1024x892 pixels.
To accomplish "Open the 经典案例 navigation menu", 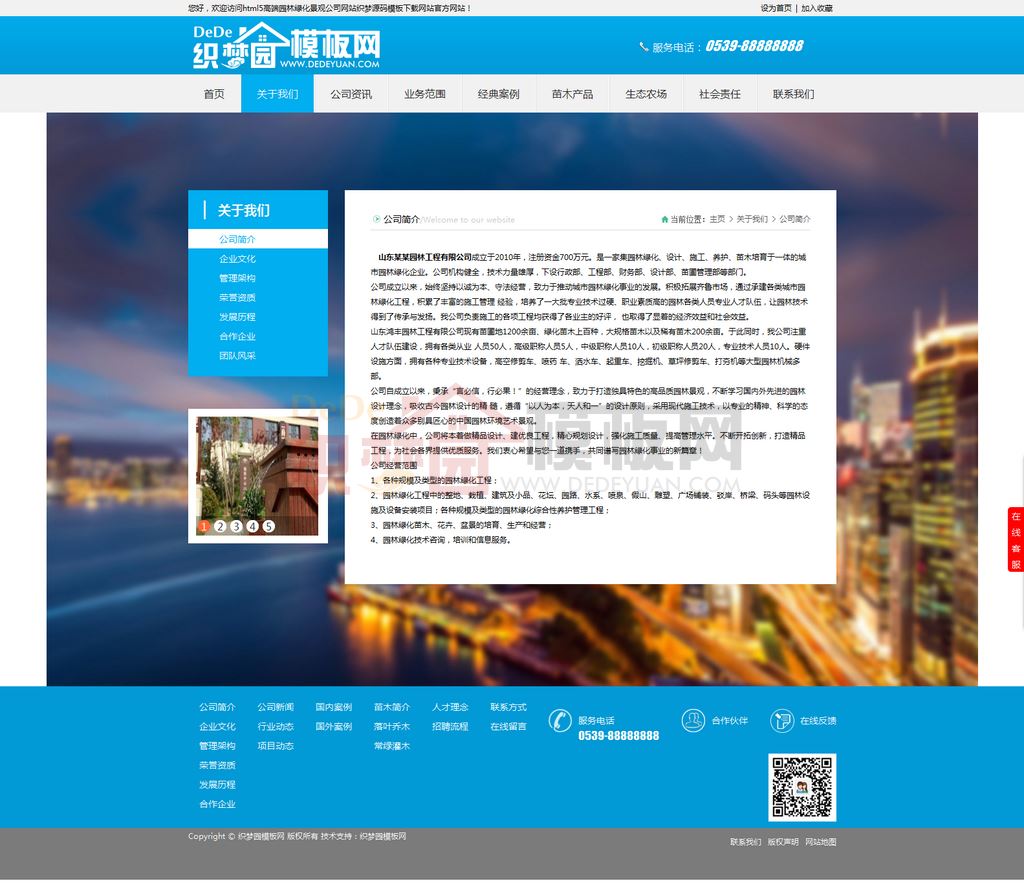I will (x=498, y=94).
